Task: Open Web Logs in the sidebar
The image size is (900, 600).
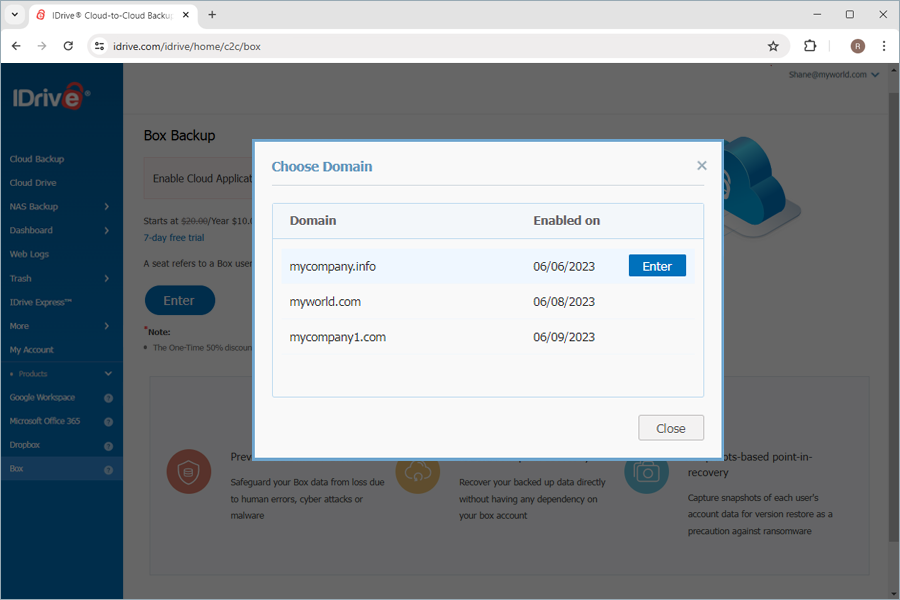Action: [x=29, y=254]
